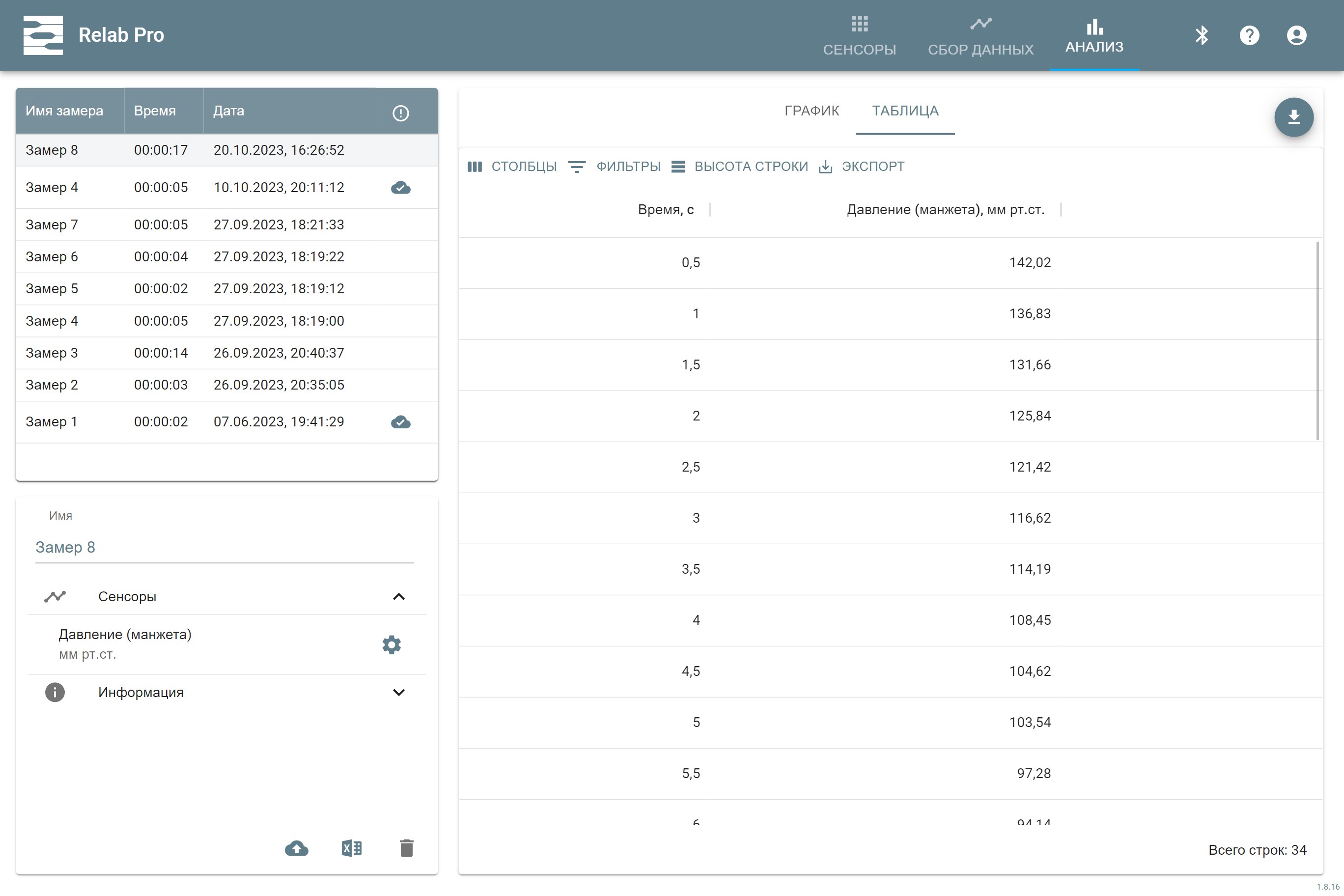Delete measurement with trash icon
The image size is (1344, 896).
pos(406,848)
